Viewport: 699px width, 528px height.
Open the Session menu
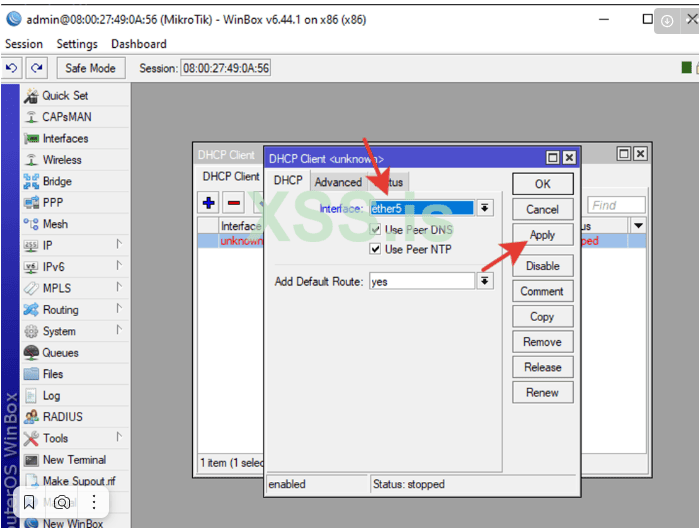click(24, 44)
